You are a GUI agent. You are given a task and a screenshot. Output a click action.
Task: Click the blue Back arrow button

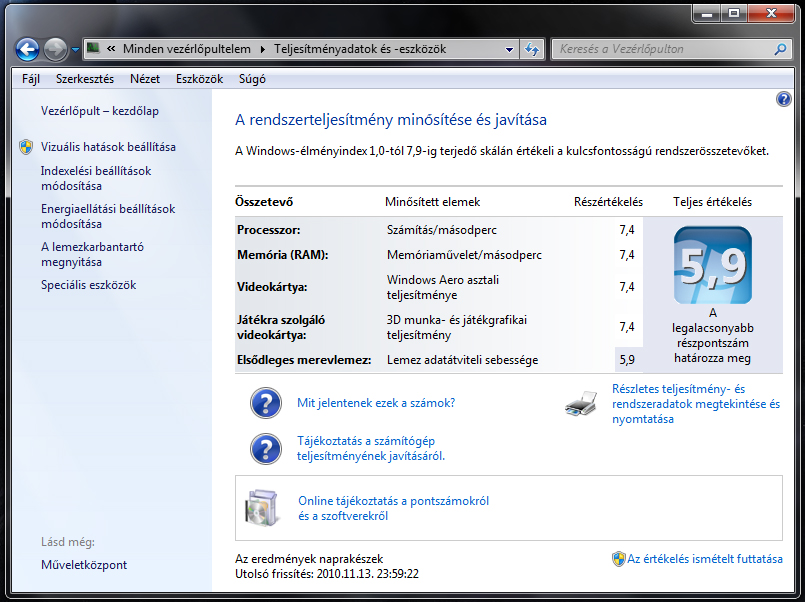[27, 49]
